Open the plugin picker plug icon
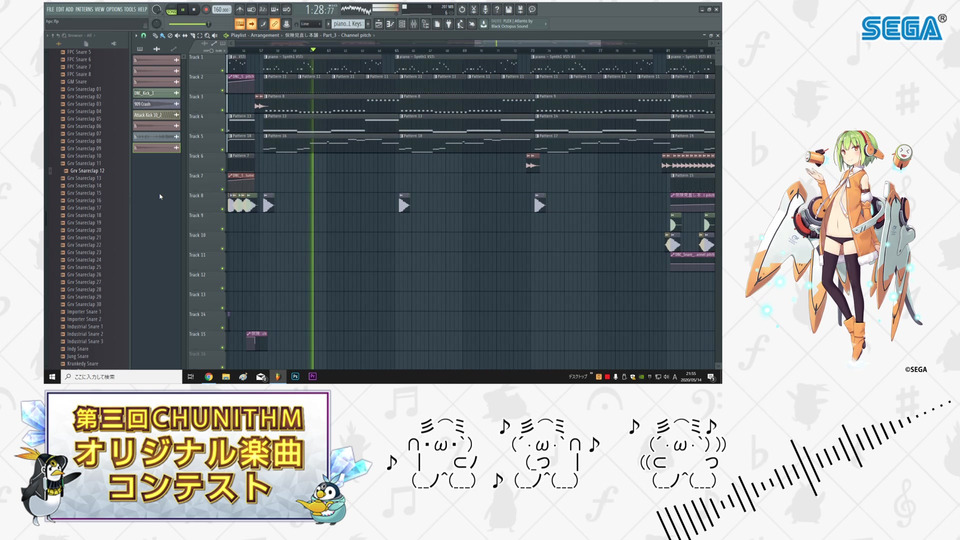This screenshot has height=540, width=960. coord(448,24)
